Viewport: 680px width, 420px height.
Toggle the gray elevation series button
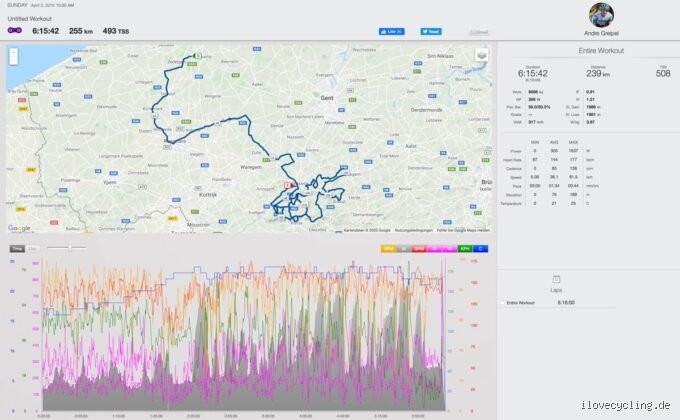[x=404, y=249]
